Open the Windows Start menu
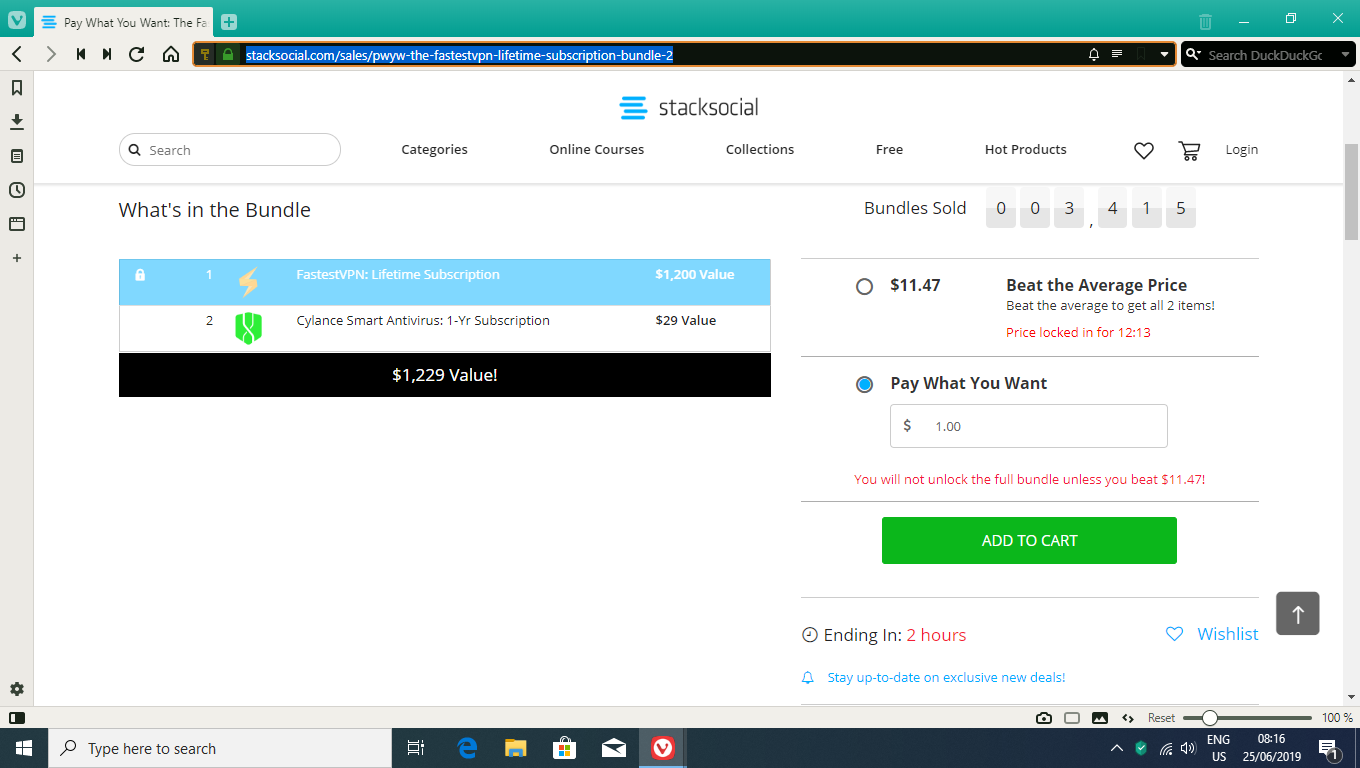Screen dimensions: 1360x768 click(23, 748)
